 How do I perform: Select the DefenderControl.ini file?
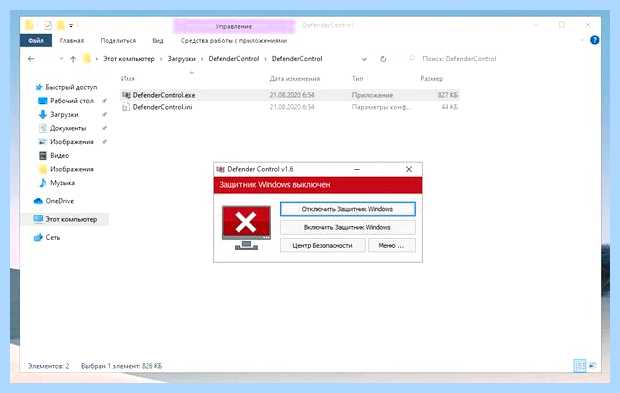click(289, 107)
